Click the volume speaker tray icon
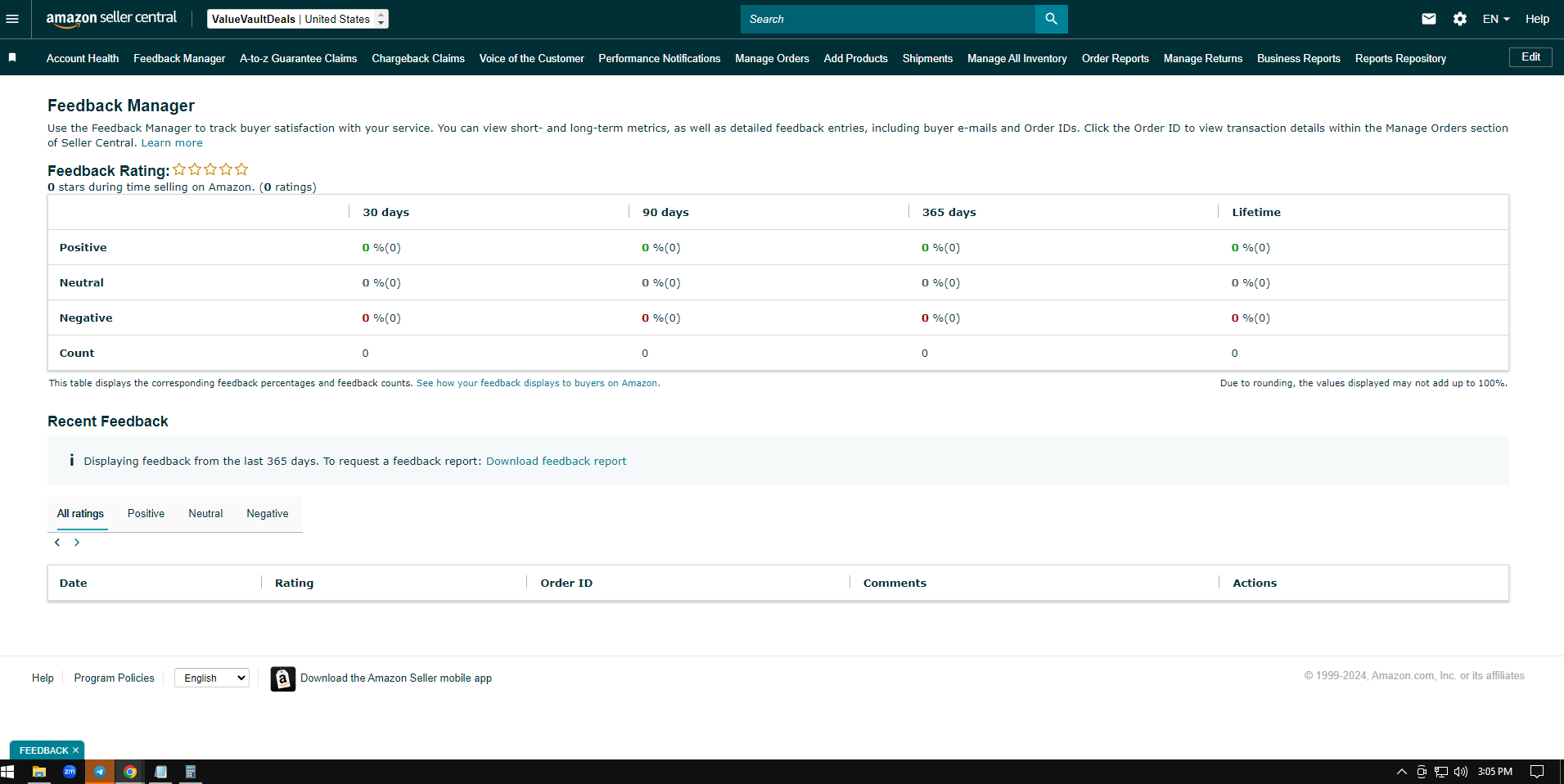The width and height of the screenshot is (1564, 784). tap(1461, 772)
